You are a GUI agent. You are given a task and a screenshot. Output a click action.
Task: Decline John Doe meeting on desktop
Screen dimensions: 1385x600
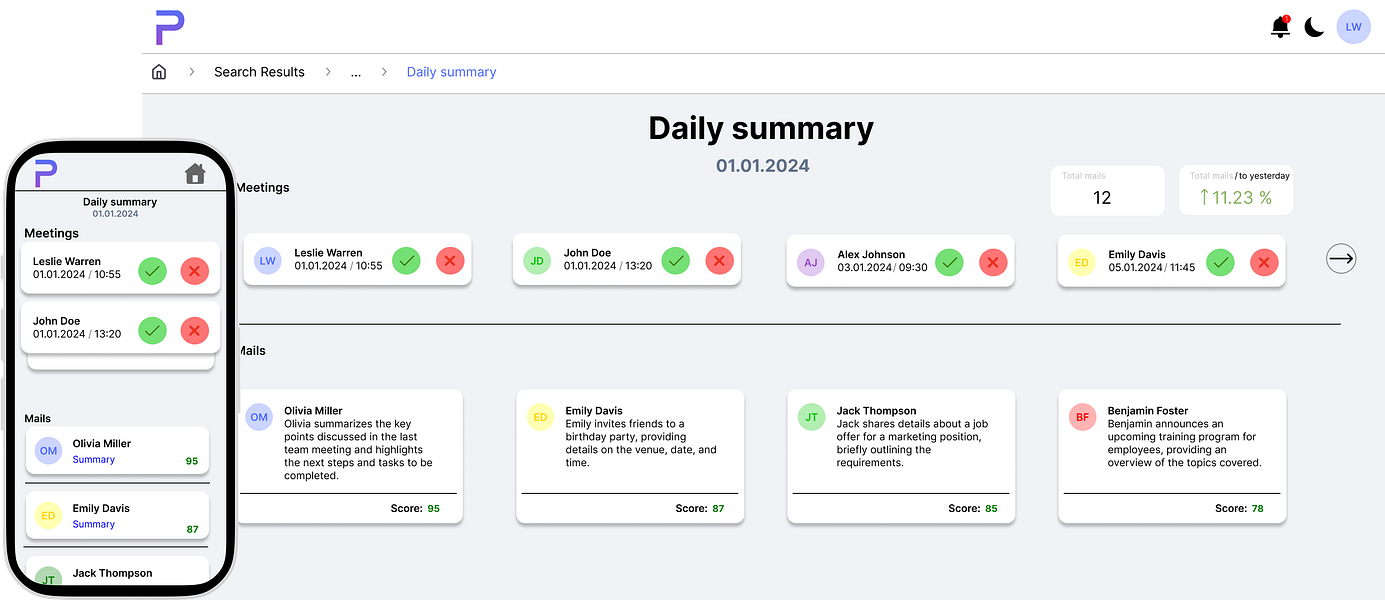coord(720,261)
